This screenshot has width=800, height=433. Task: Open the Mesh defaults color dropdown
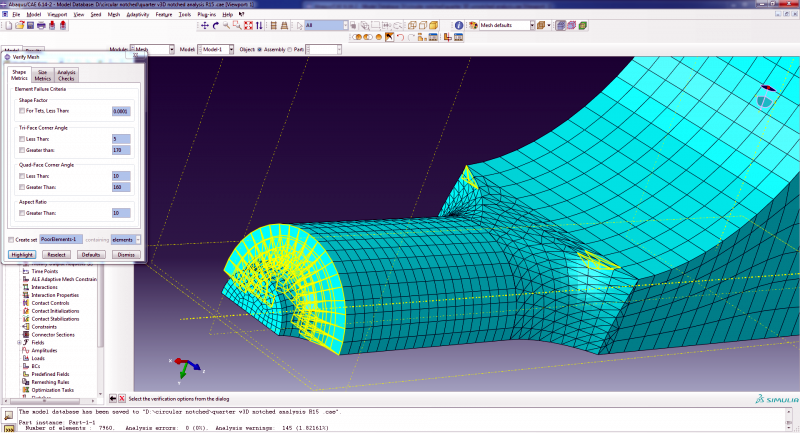[x=532, y=26]
